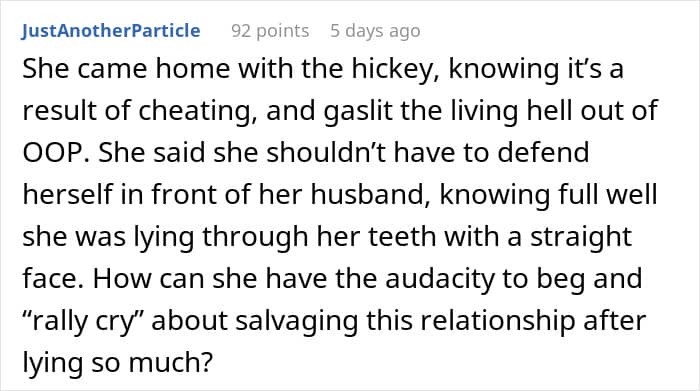Click the word audacity in the comment
The image size is (700, 391).
click(440, 279)
